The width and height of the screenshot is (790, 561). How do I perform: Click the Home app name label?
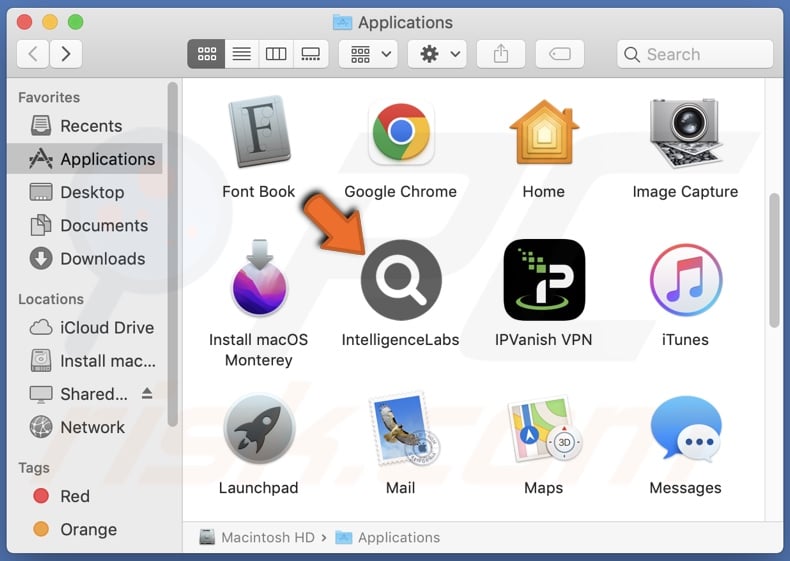(x=544, y=192)
